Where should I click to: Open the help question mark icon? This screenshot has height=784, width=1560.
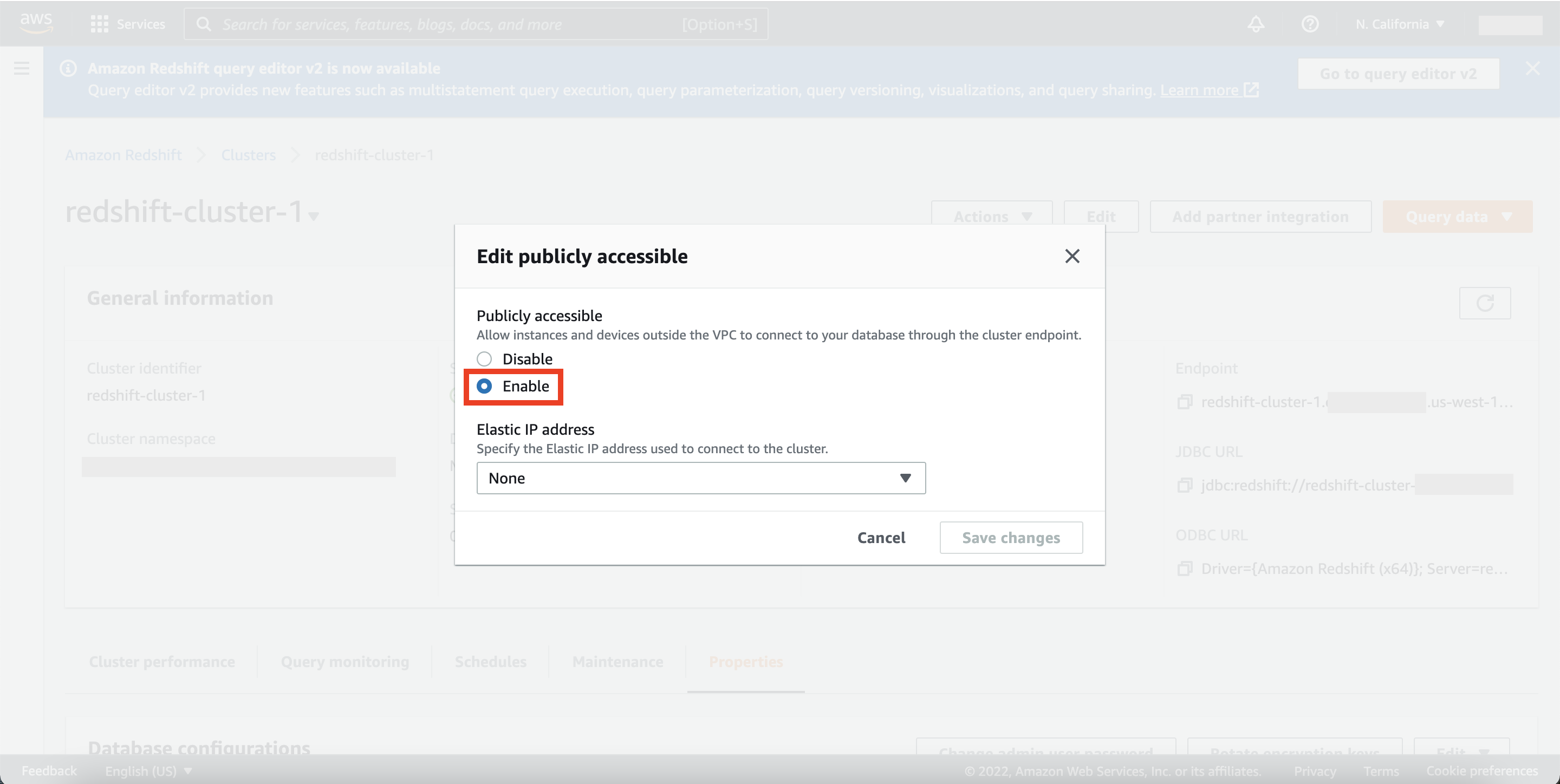[1309, 24]
